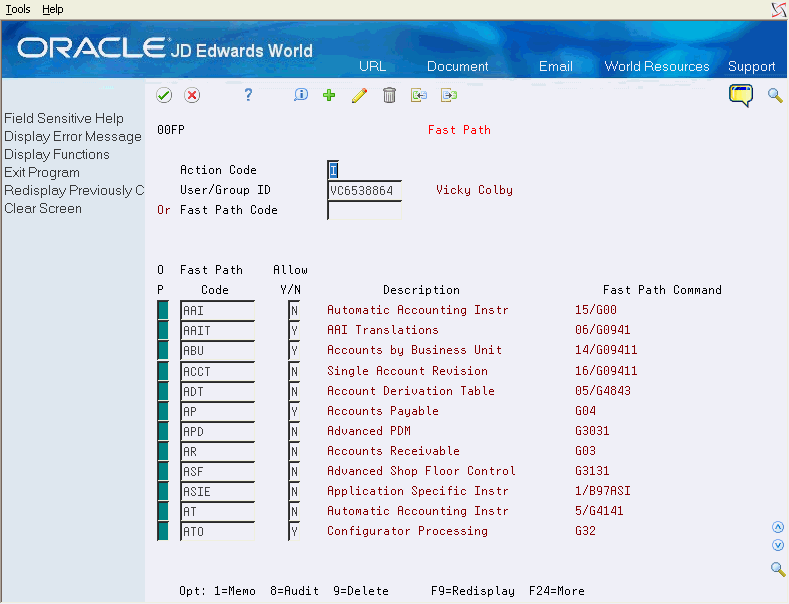
Task: Click the pencil Change icon
Action: pyautogui.click(x=359, y=95)
